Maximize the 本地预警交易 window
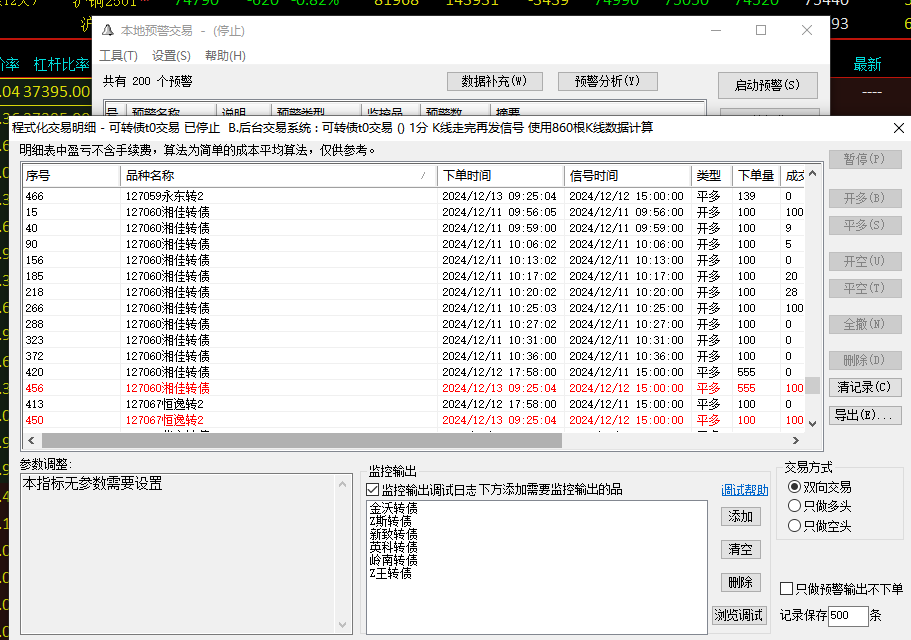The width and height of the screenshot is (911, 640). coord(761,30)
